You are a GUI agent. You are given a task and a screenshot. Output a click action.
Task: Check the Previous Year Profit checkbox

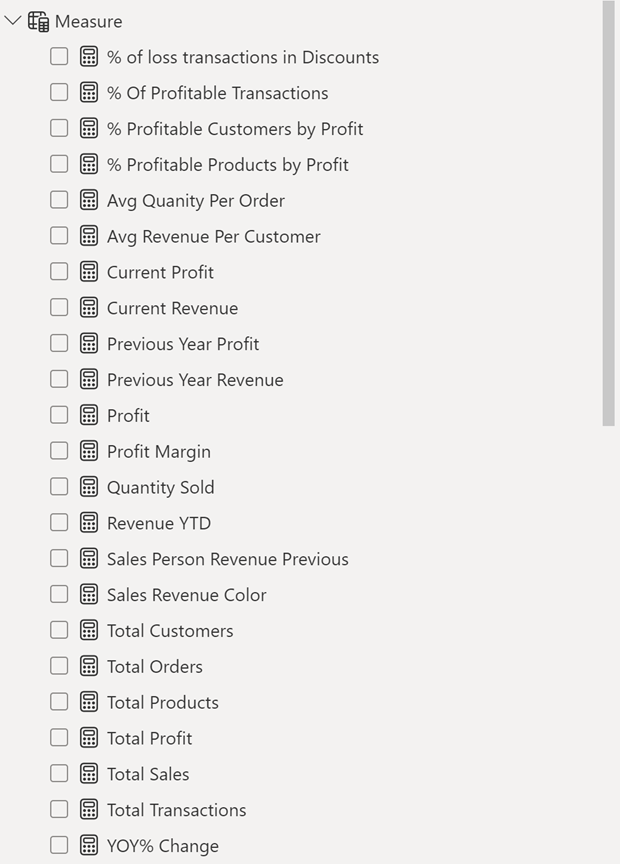[x=59, y=344]
